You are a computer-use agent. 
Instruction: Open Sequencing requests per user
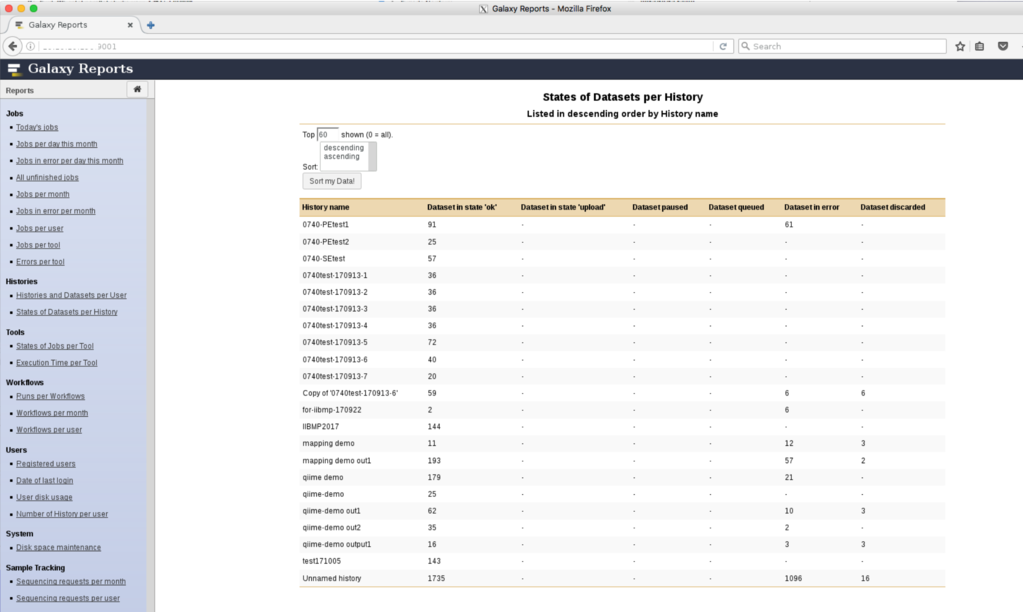tap(68, 598)
